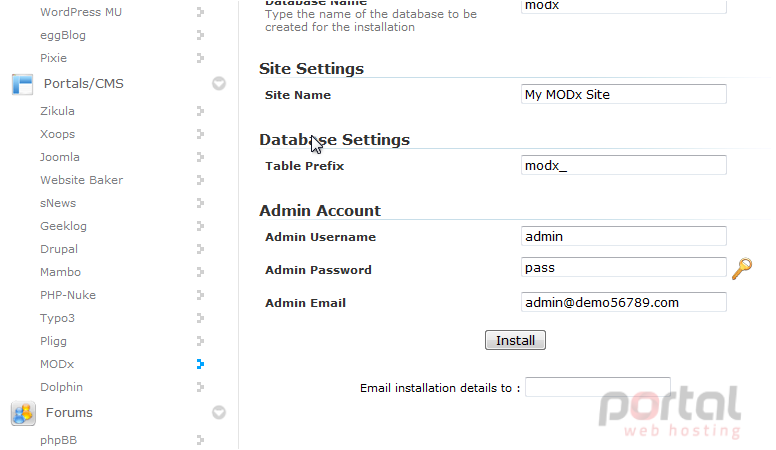
Task: Select Zikula from Portals/CMS list
Action: click(x=57, y=111)
